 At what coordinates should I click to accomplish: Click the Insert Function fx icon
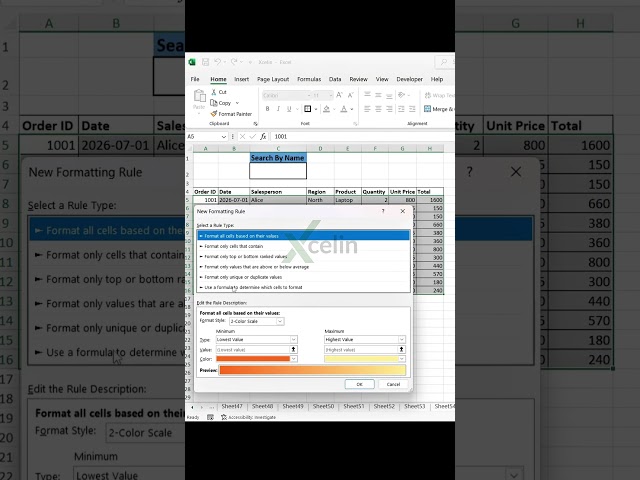(263, 137)
